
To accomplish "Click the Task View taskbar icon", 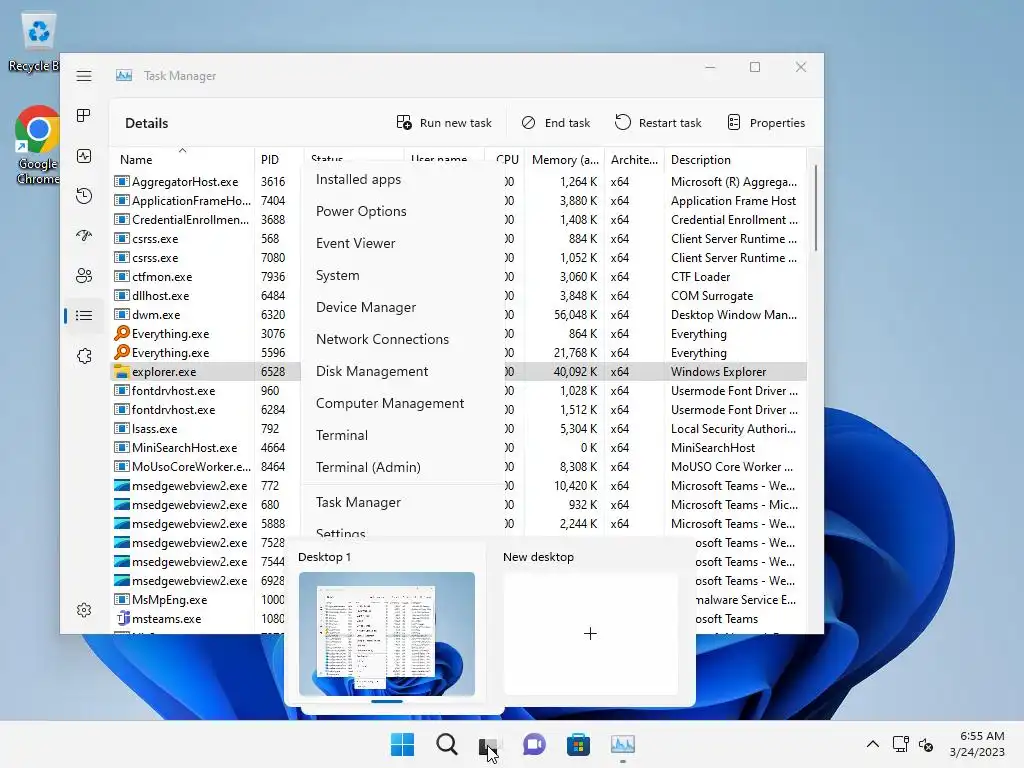I will tap(489, 744).
